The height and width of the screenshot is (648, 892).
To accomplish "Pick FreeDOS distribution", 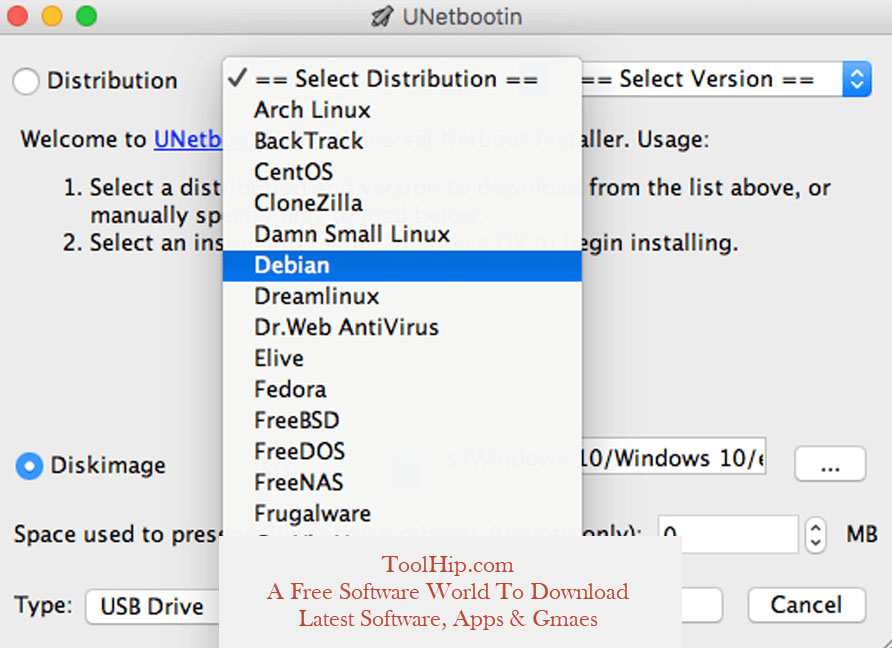I will tap(402, 451).
